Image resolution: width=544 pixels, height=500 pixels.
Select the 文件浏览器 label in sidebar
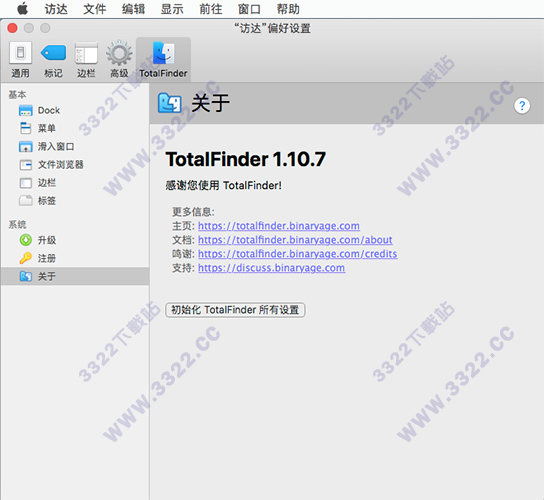pyautogui.click(x=61, y=164)
